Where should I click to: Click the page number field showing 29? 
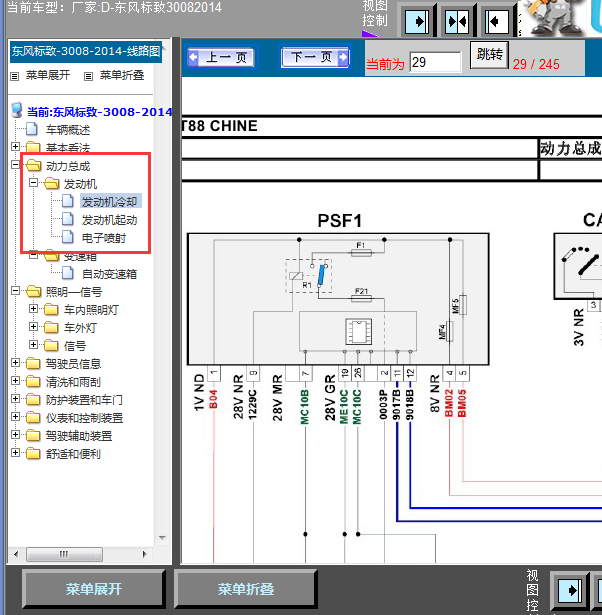[x=435, y=62]
